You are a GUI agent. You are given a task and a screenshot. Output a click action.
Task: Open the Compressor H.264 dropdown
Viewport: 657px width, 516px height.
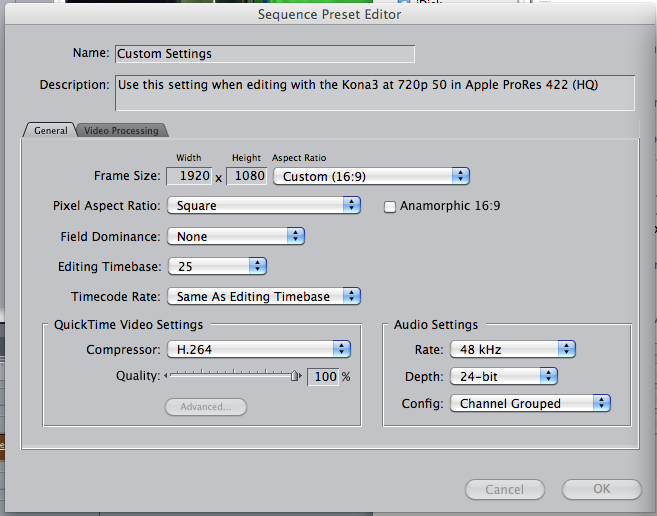[259, 349]
